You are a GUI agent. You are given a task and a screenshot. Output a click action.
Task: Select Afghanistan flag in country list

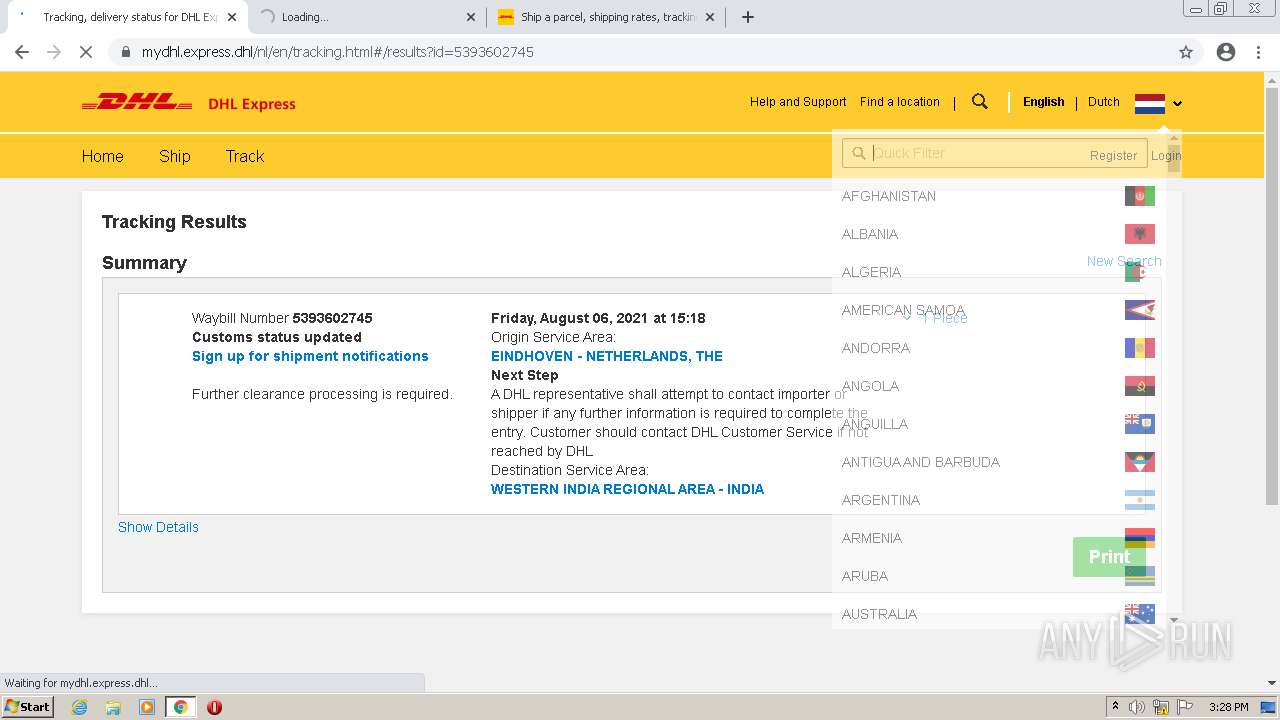click(x=1140, y=196)
